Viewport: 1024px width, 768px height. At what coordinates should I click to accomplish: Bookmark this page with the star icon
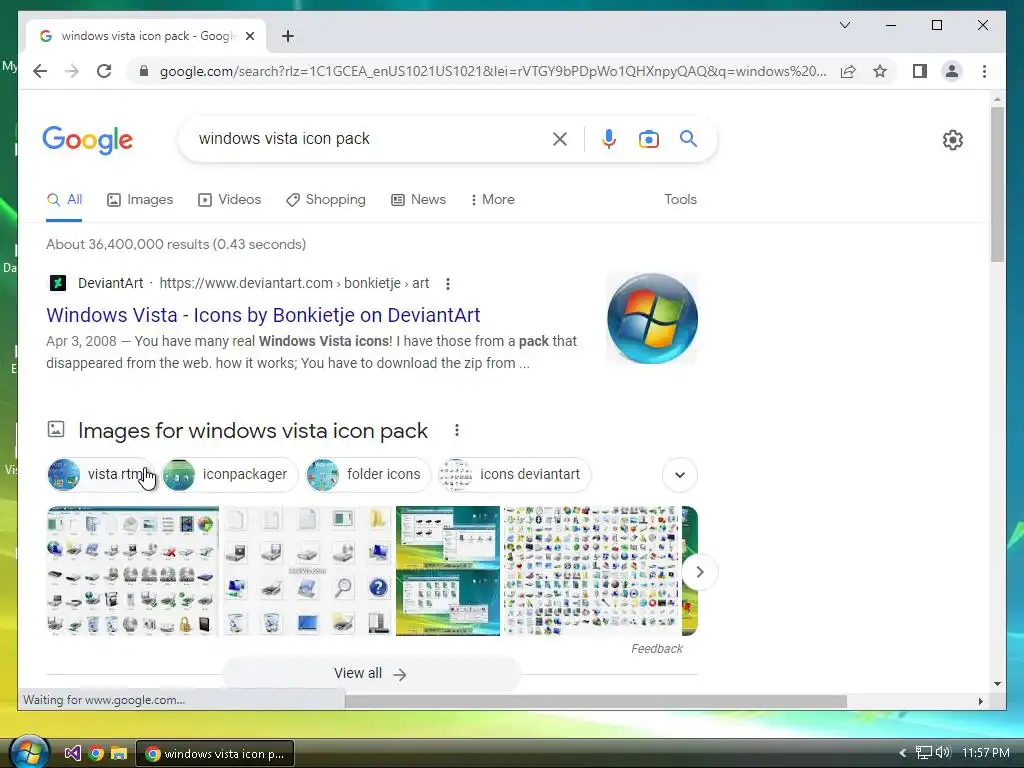tap(880, 71)
